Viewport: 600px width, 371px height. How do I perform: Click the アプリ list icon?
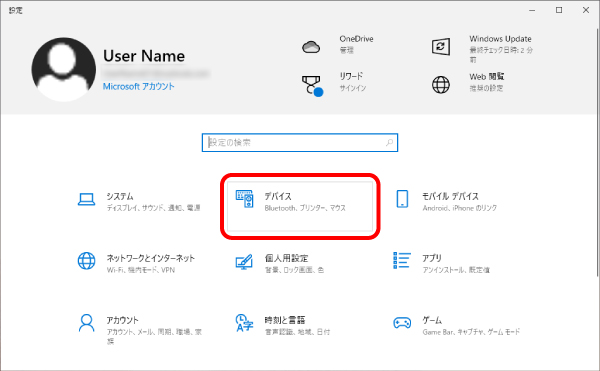coord(402,260)
